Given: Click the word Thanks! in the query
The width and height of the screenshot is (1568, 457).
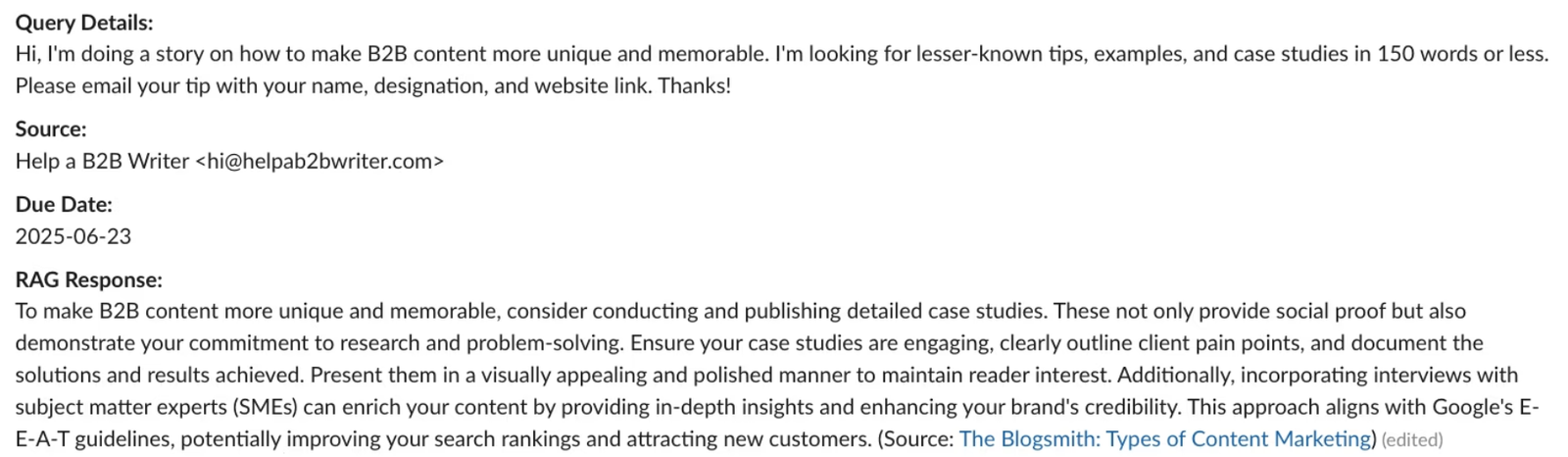Looking at the screenshot, I should click(x=694, y=86).
